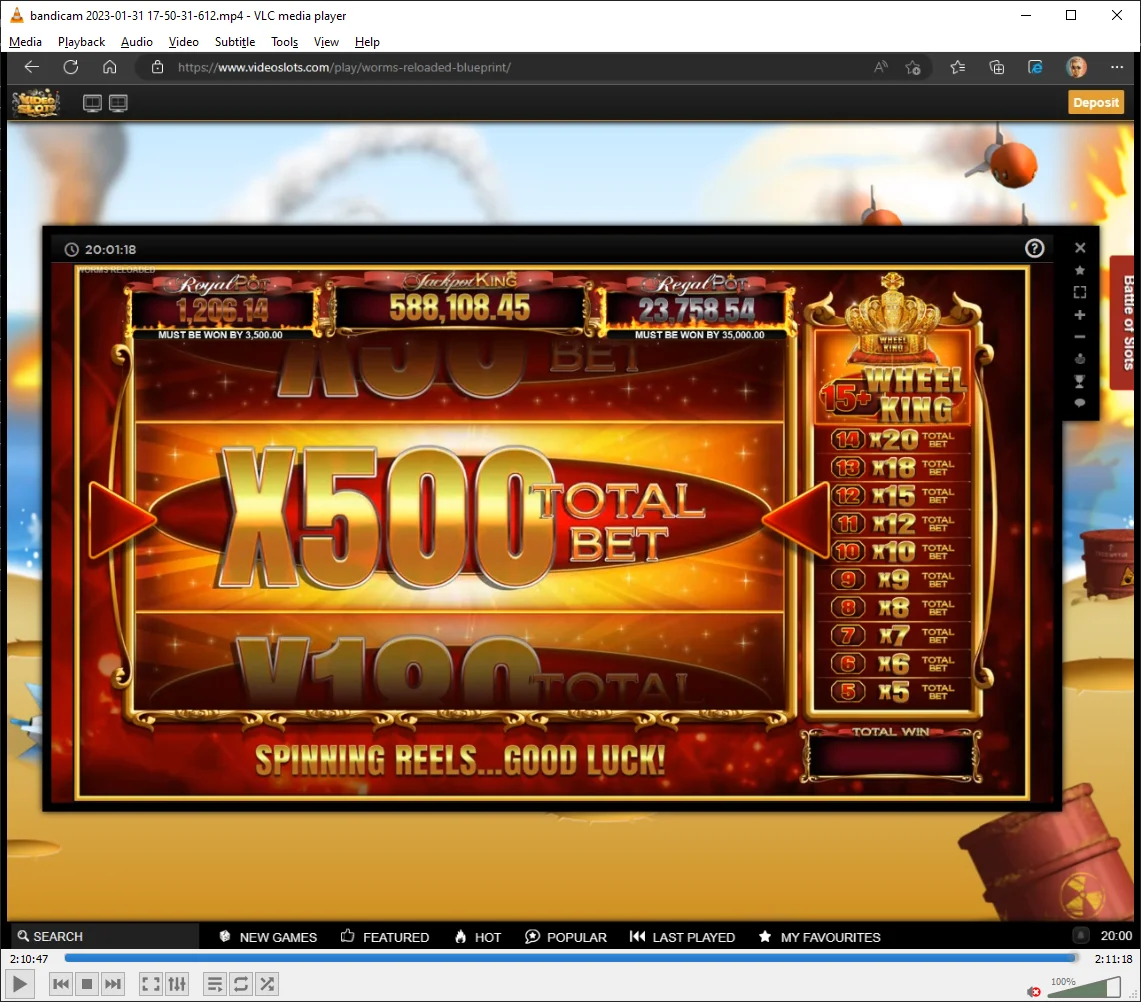
Task: Skip to previous media in VLC
Action: coord(61,985)
